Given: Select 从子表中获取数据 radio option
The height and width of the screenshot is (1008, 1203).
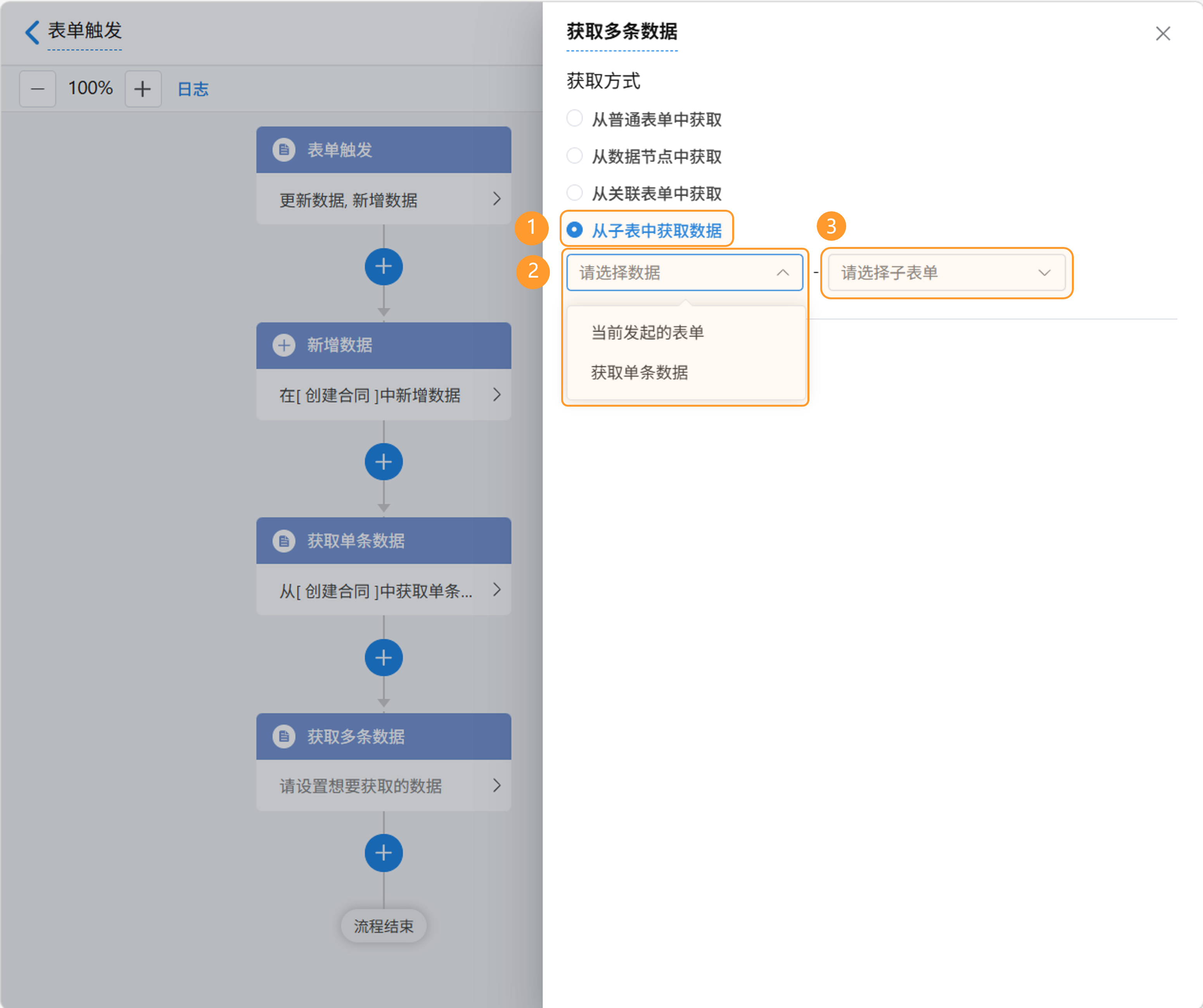Looking at the screenshot, I should (x=575, y=230).
